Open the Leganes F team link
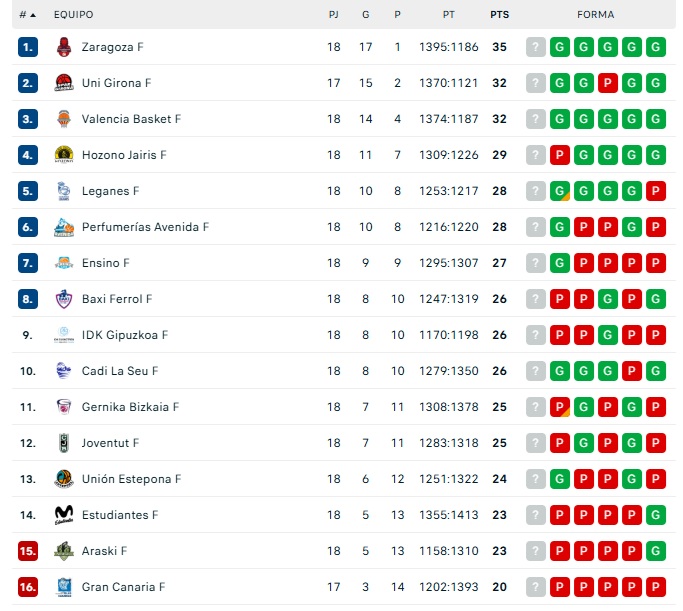Image resolution: width=683 pixels, height=611 pixels. click(110, 191)
